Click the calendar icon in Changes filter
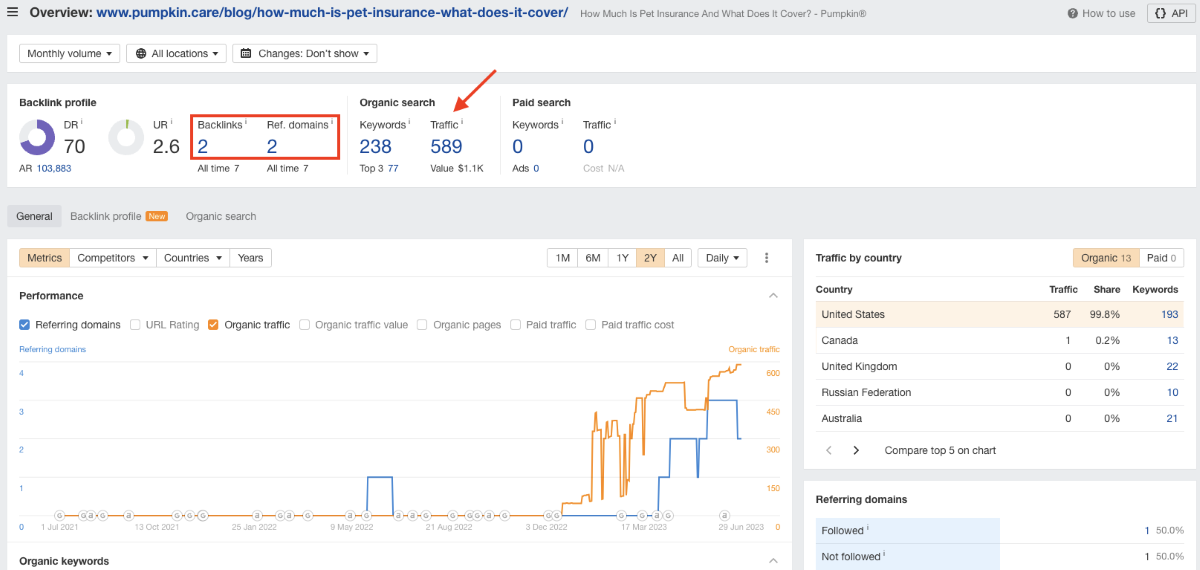 [x=247, y=53]
